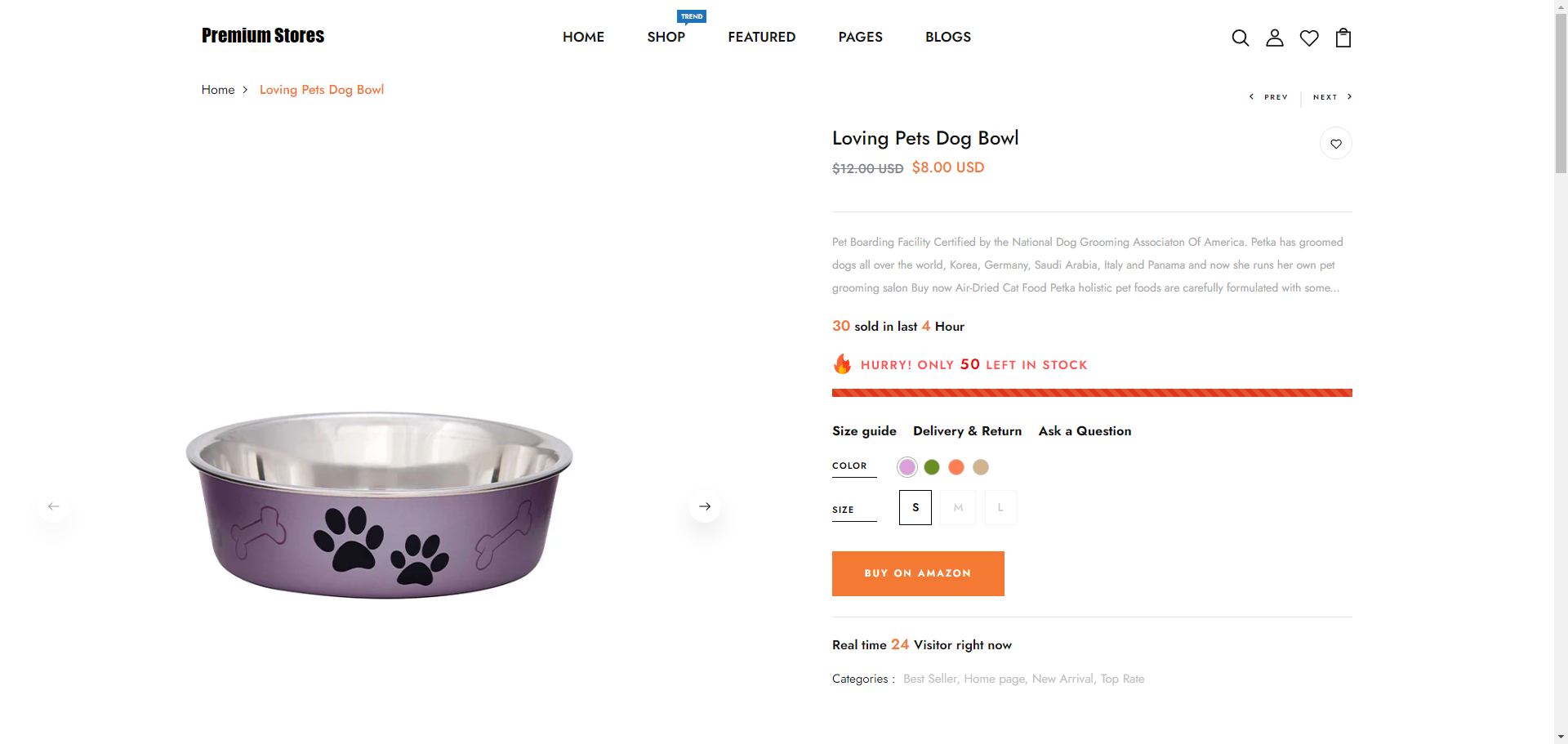Select size M option
This screenshot has width=1568, height=744.
(x=958, y=507)
